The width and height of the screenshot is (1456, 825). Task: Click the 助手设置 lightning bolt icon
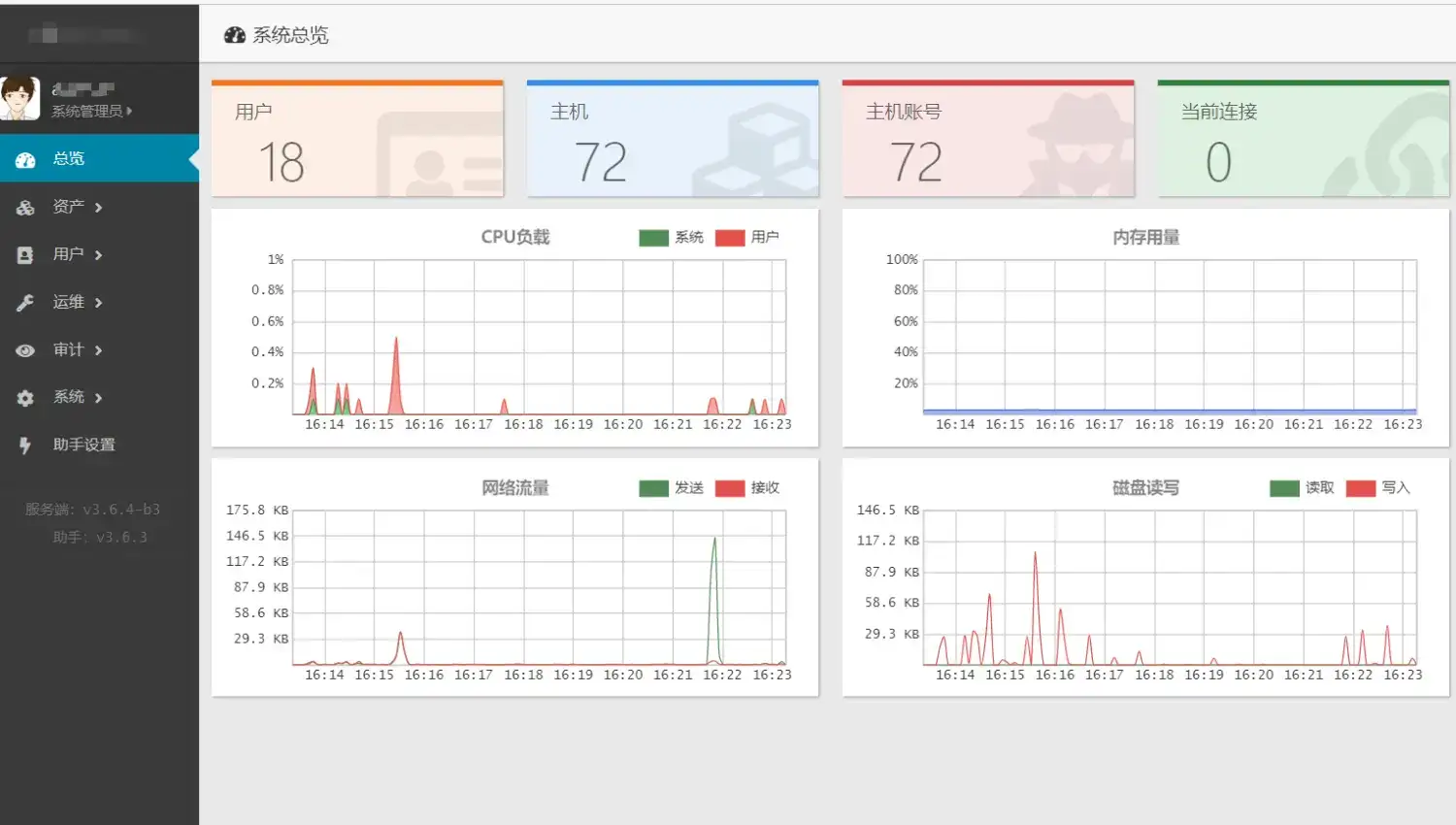pyautogui.click(x=25, y=445)
